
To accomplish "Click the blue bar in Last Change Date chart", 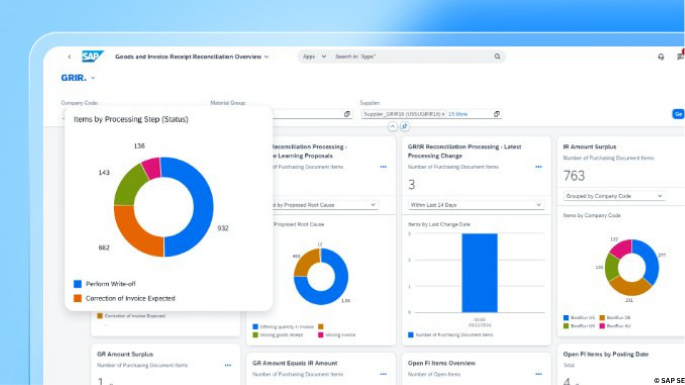I will 480,273.
